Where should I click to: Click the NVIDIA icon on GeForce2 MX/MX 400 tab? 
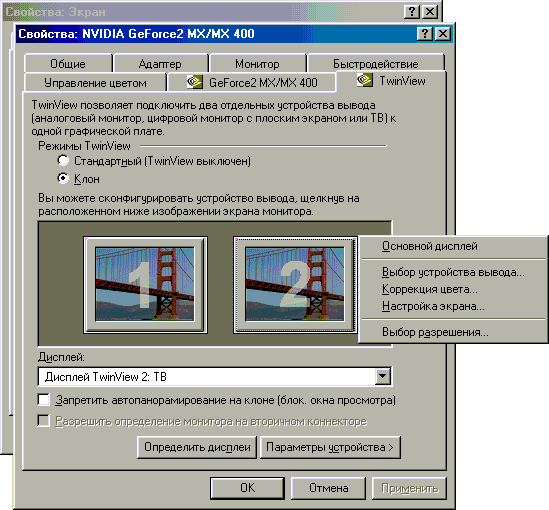click(x=194, y=82)
